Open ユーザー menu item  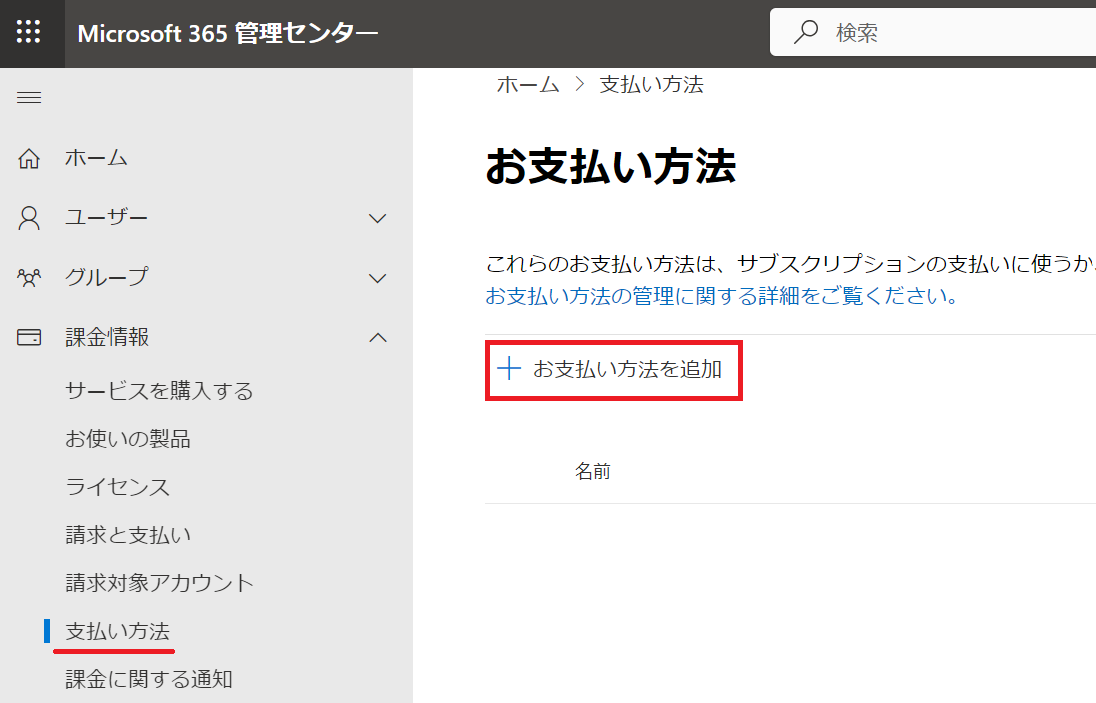[107, 218]
